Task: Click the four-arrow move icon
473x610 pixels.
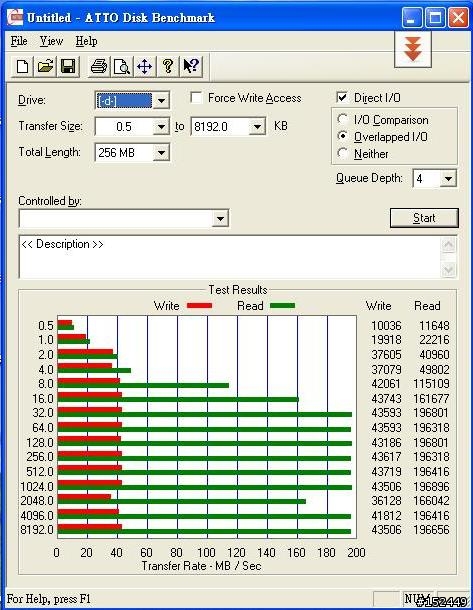Action: (145, 66)
